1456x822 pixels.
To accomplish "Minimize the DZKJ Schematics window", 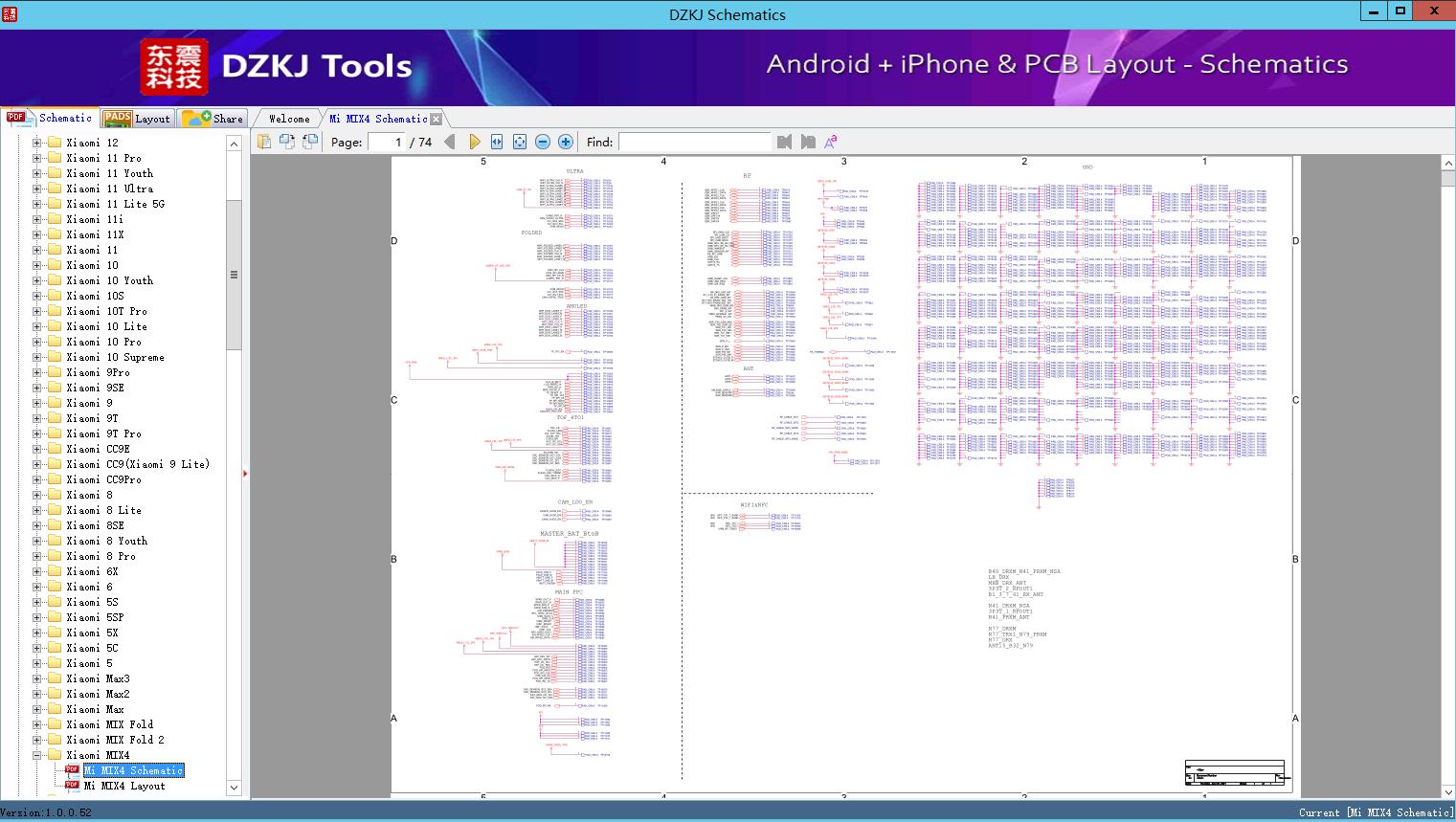I will pos(1374,11).
